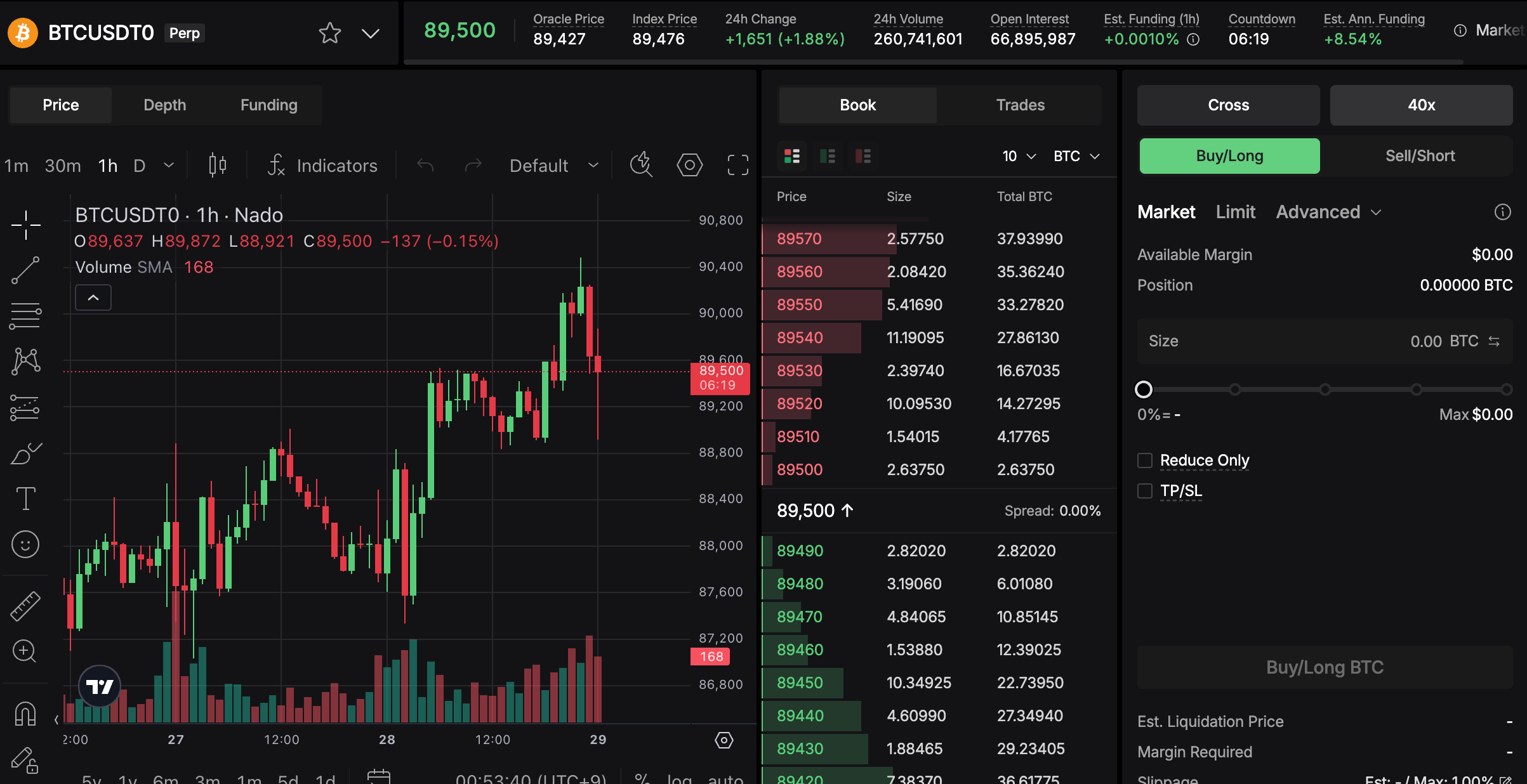Open the emoji icons tool
This screenshot has height=784, width=1527.
tap(25, 544)
